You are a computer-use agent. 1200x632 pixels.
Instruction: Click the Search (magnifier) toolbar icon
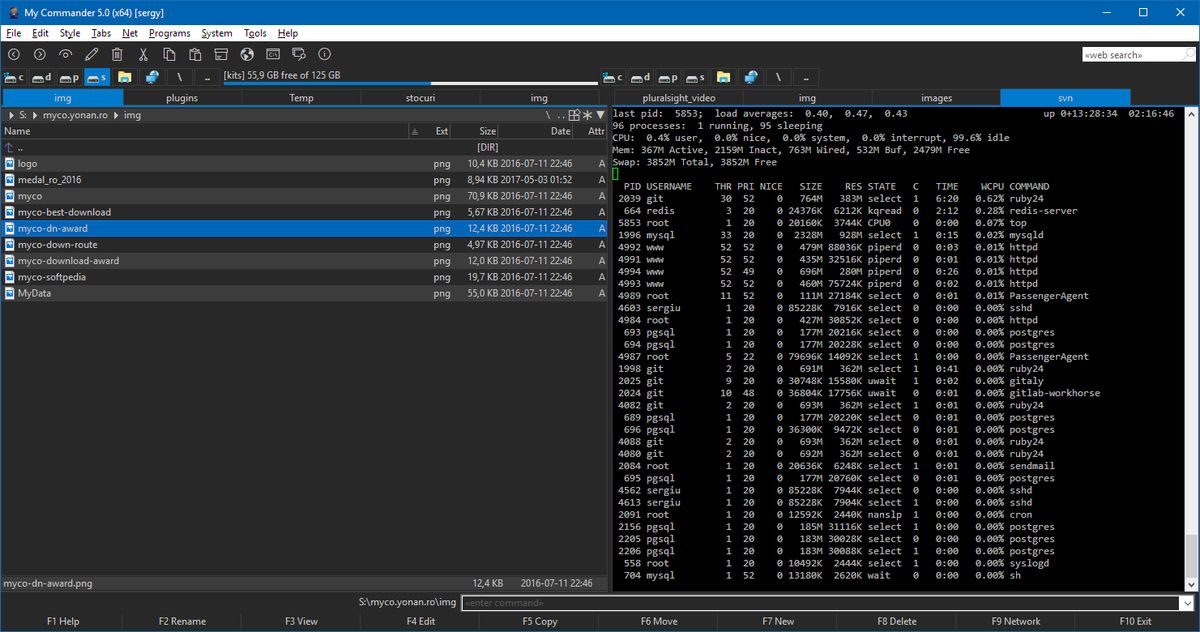tap(297, 54)
